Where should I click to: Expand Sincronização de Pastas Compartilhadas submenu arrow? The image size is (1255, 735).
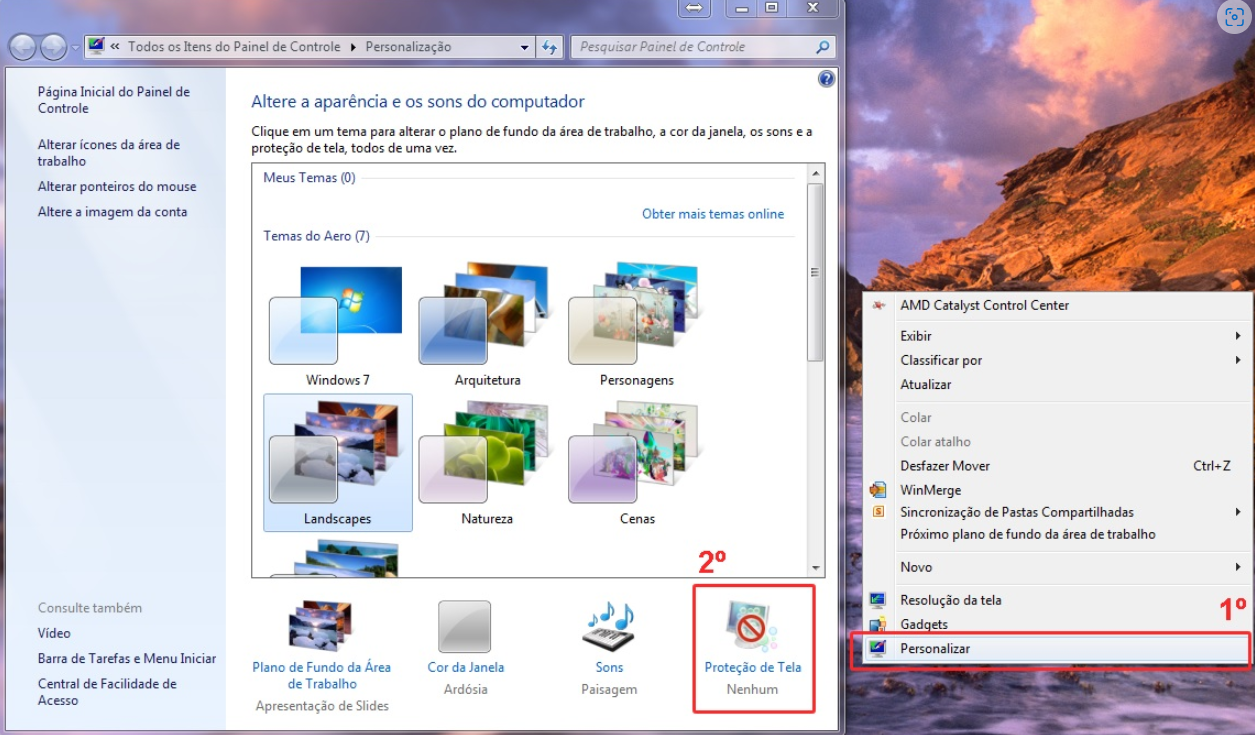pyautogui.click(x=1238, y=512)
